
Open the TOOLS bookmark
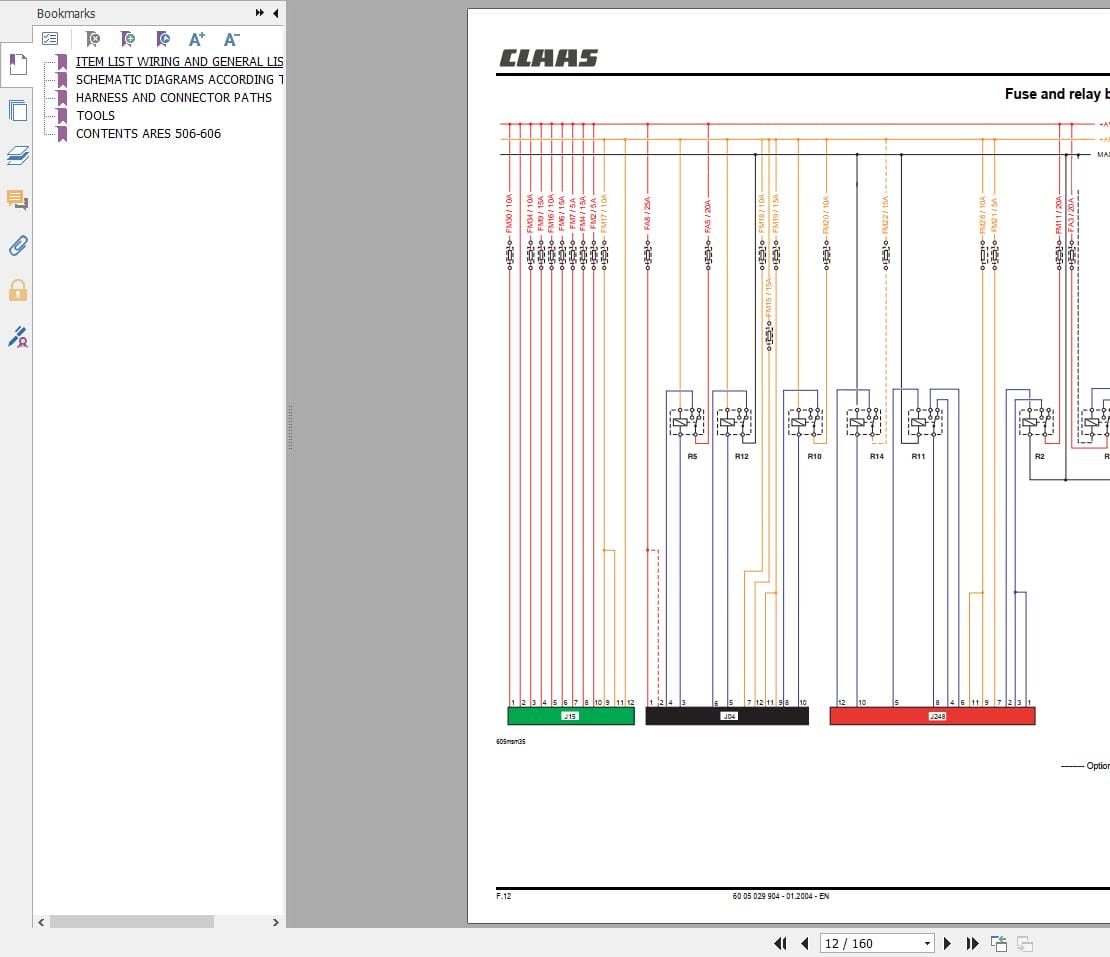tap(95, 115)
